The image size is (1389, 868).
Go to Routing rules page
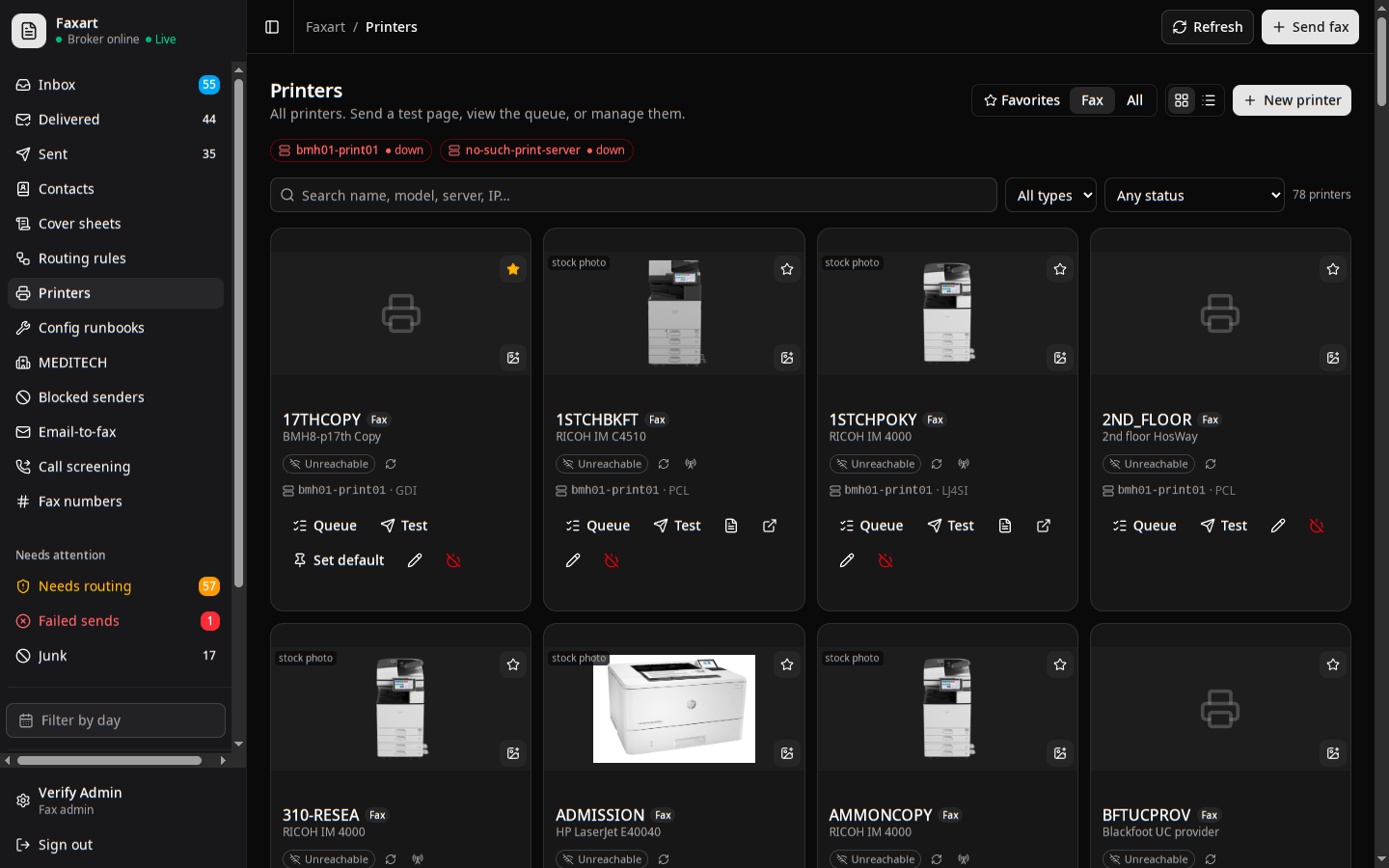click(116, 258)
